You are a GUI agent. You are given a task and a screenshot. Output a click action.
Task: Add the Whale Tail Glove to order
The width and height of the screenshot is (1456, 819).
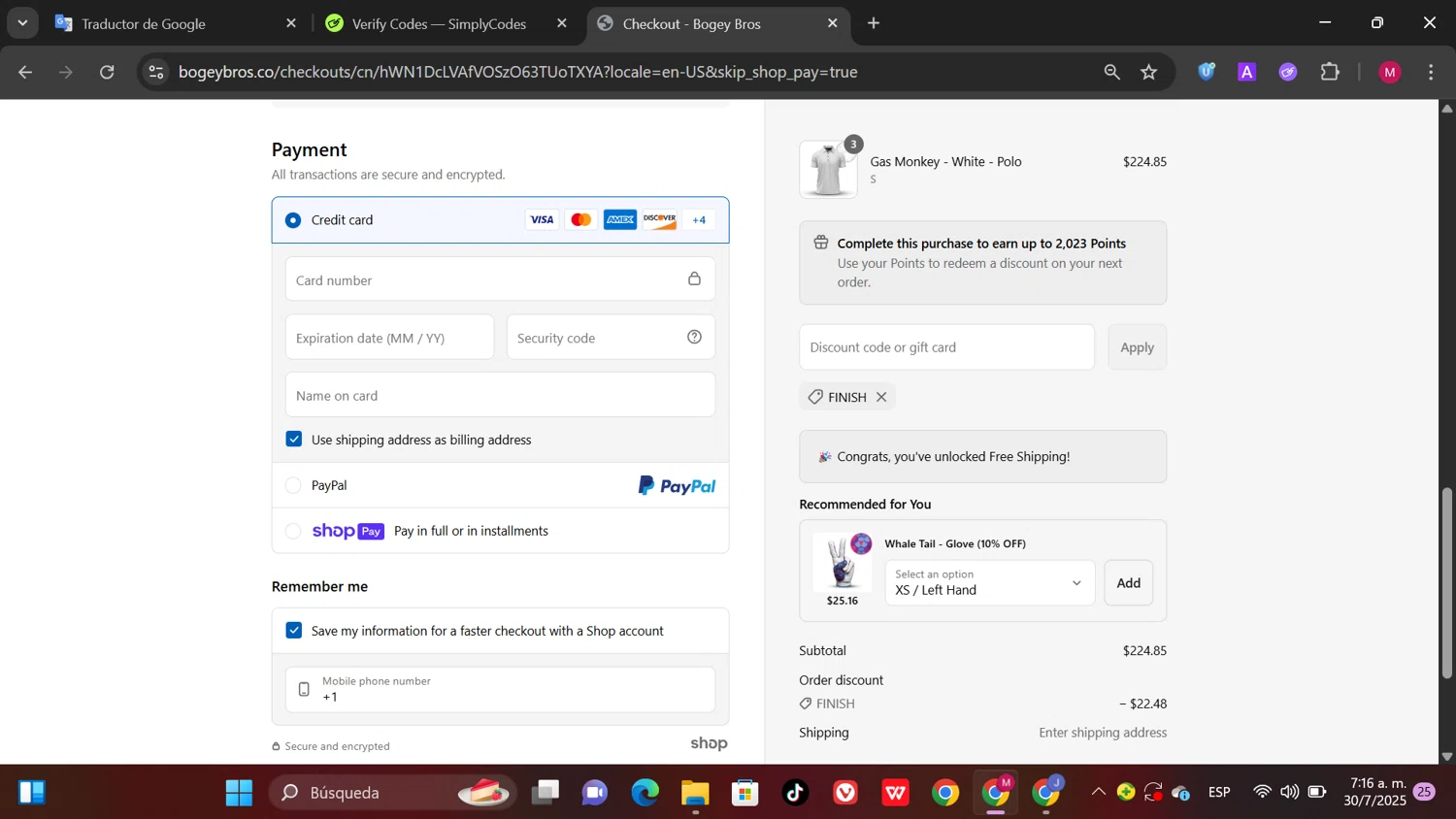[x=1128, y=583]
